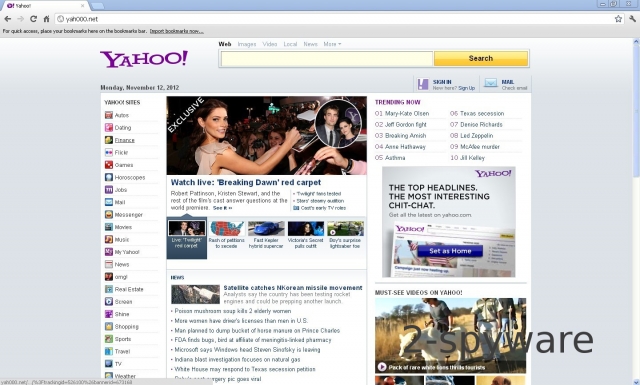Switch to the Images search tab
The height and width of the screenshot is (385, 640).
(x=247, y=44)
